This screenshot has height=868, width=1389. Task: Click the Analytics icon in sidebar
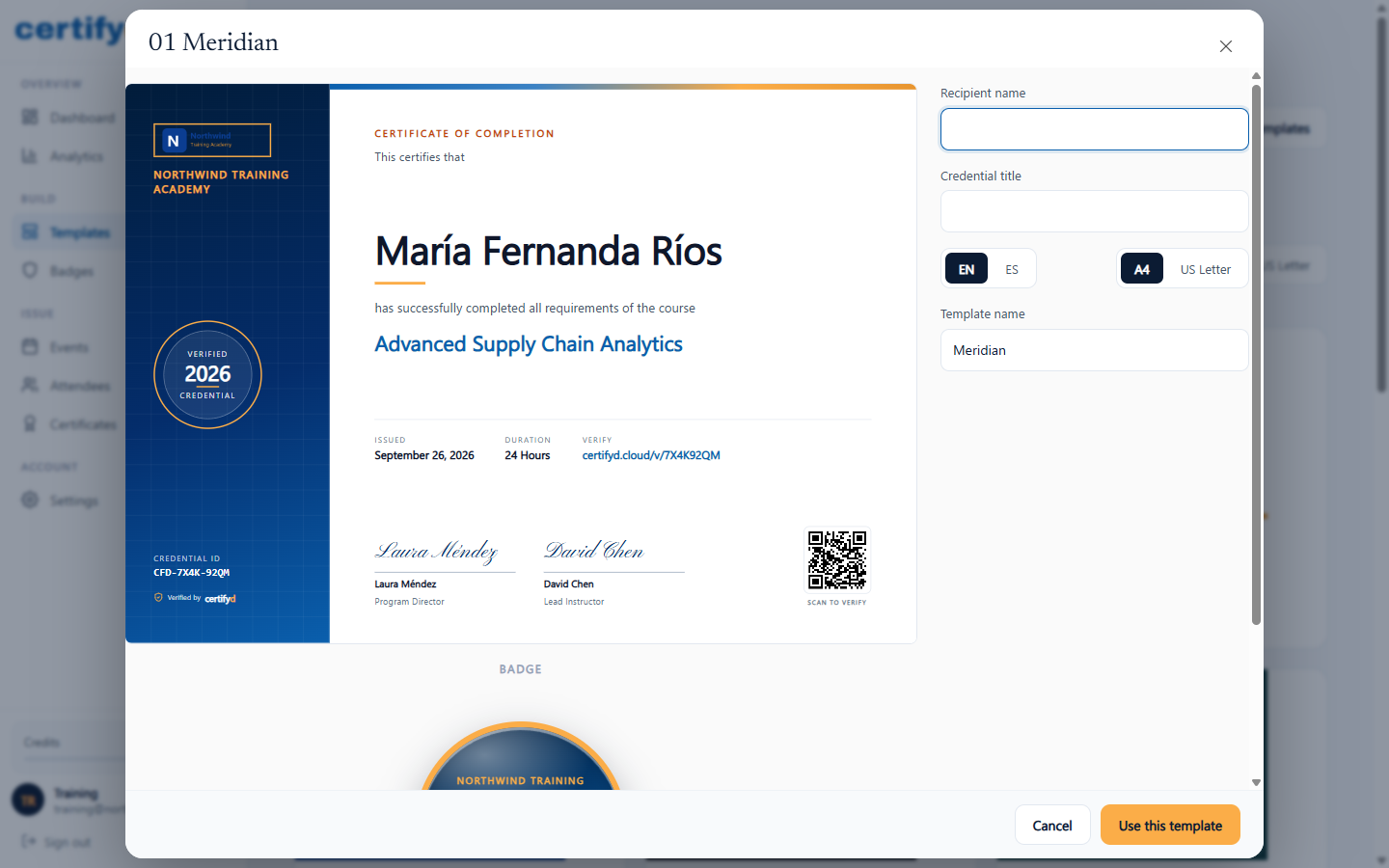pyautogui.click(x=30, y=155)
